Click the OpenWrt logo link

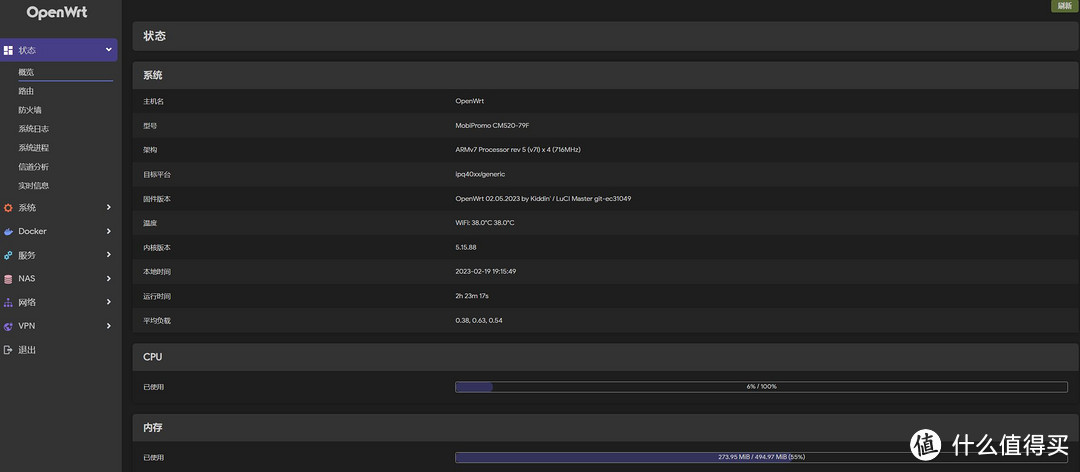pos(57,13)
